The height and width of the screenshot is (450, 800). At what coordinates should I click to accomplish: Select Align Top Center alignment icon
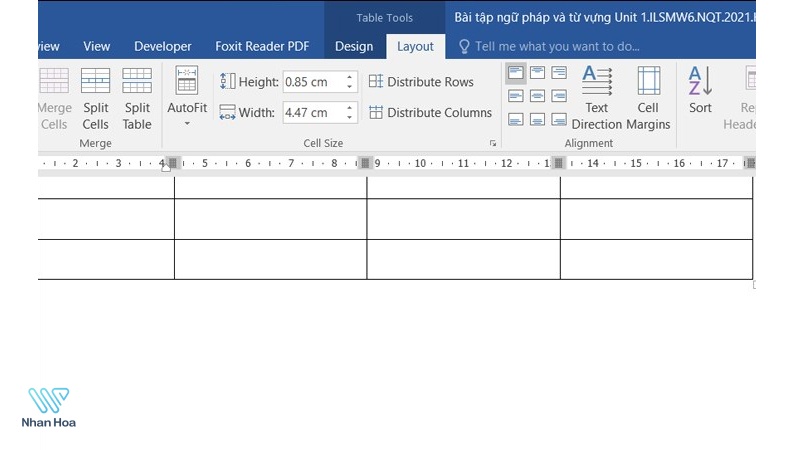click(537, 72)
